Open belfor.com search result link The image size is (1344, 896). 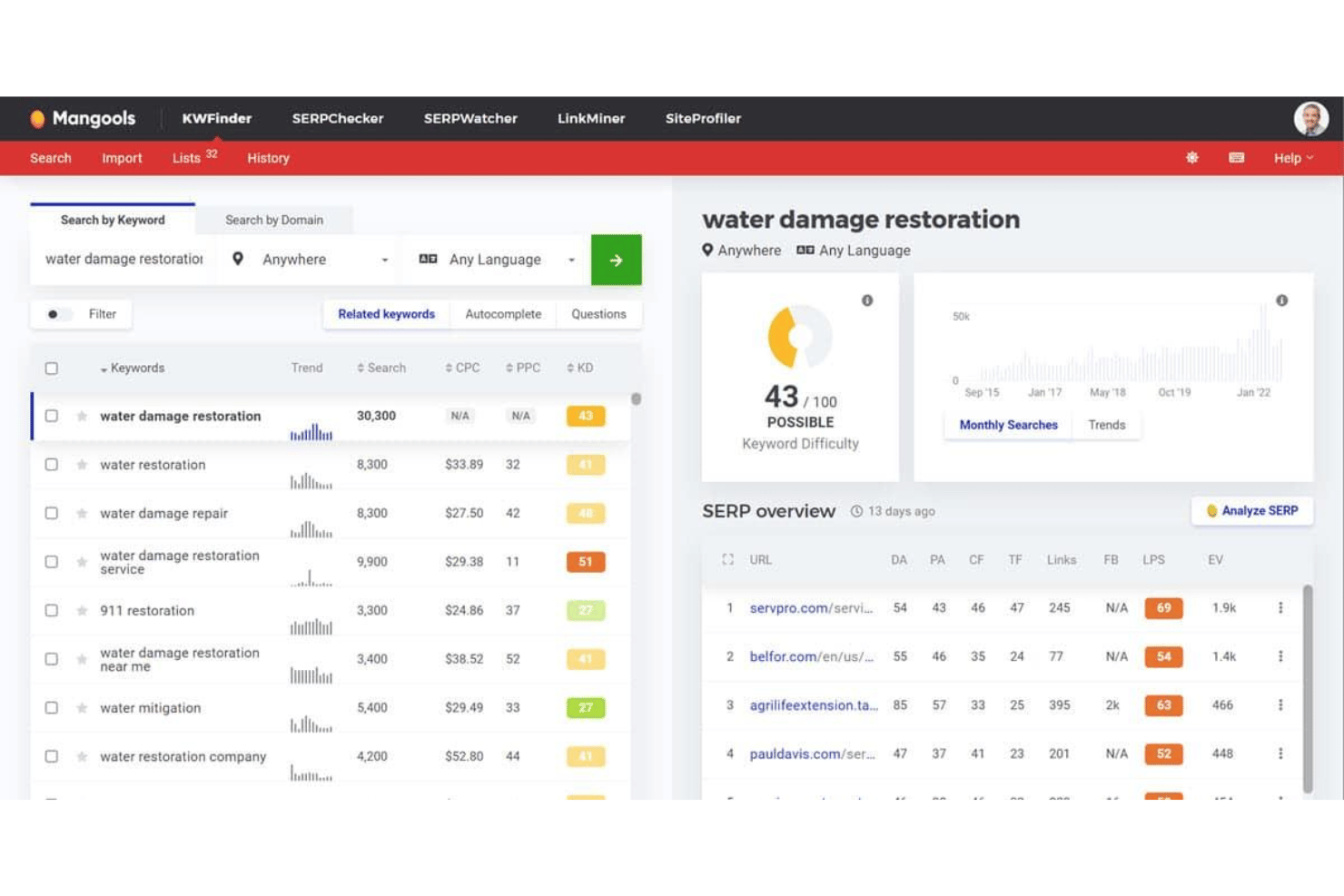point(811,656)
